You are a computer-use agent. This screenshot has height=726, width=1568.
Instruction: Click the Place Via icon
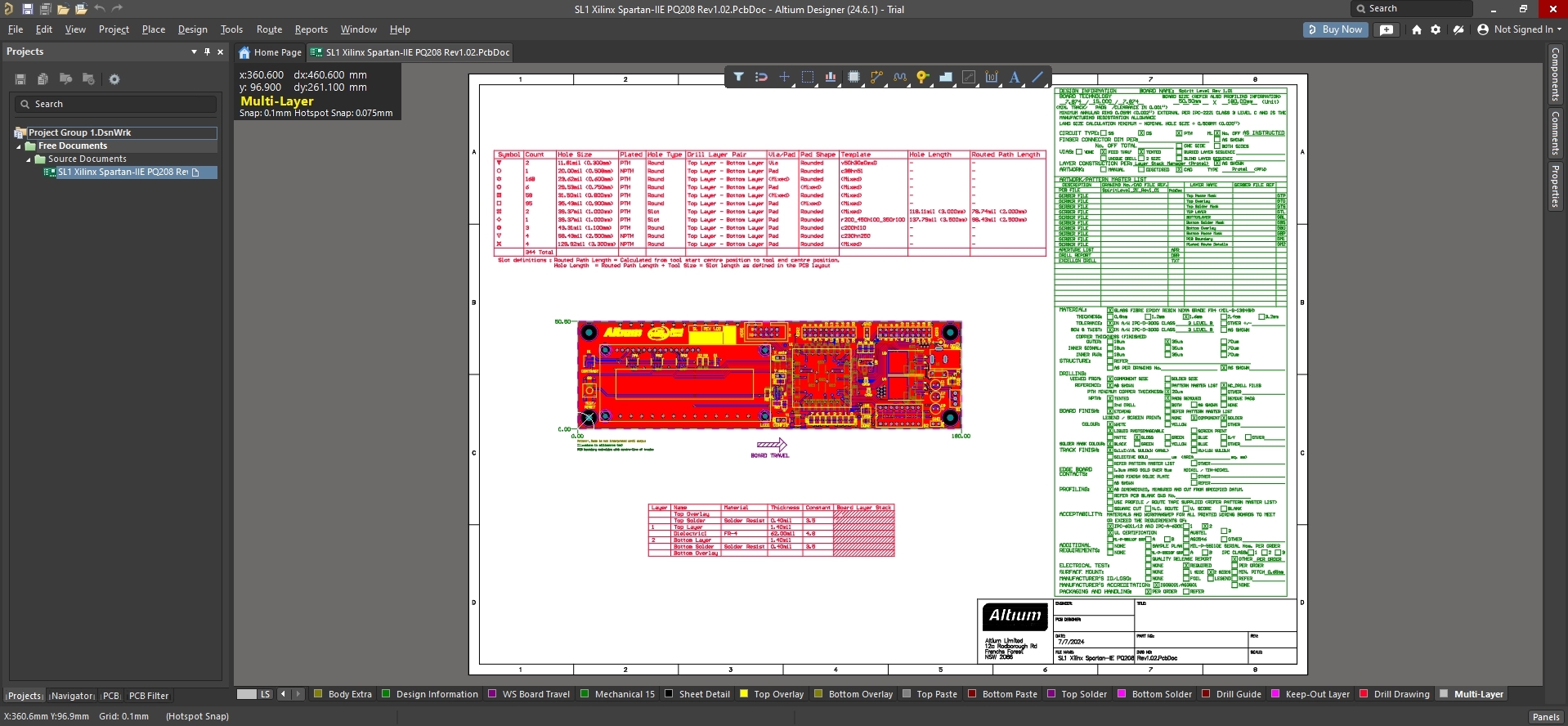(922, 77)
